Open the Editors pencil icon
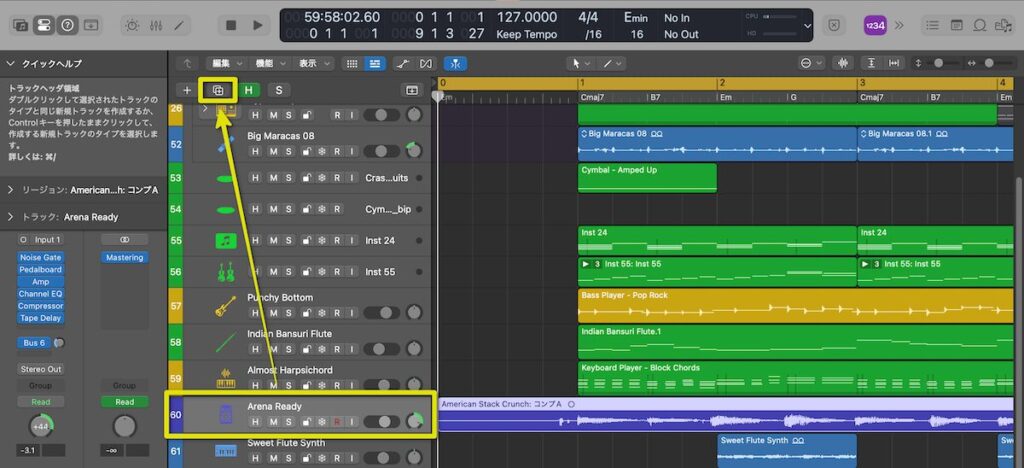 click(x=178, y=25)
